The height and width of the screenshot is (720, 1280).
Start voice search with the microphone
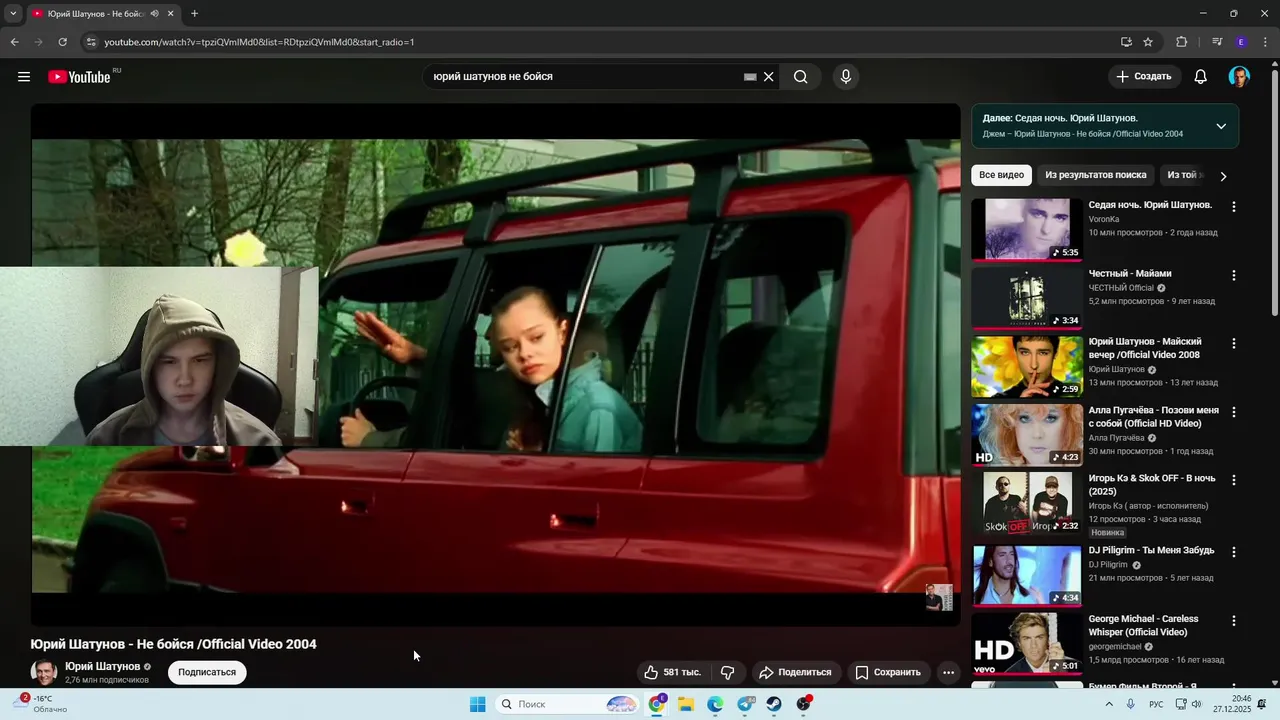point(846,77)
